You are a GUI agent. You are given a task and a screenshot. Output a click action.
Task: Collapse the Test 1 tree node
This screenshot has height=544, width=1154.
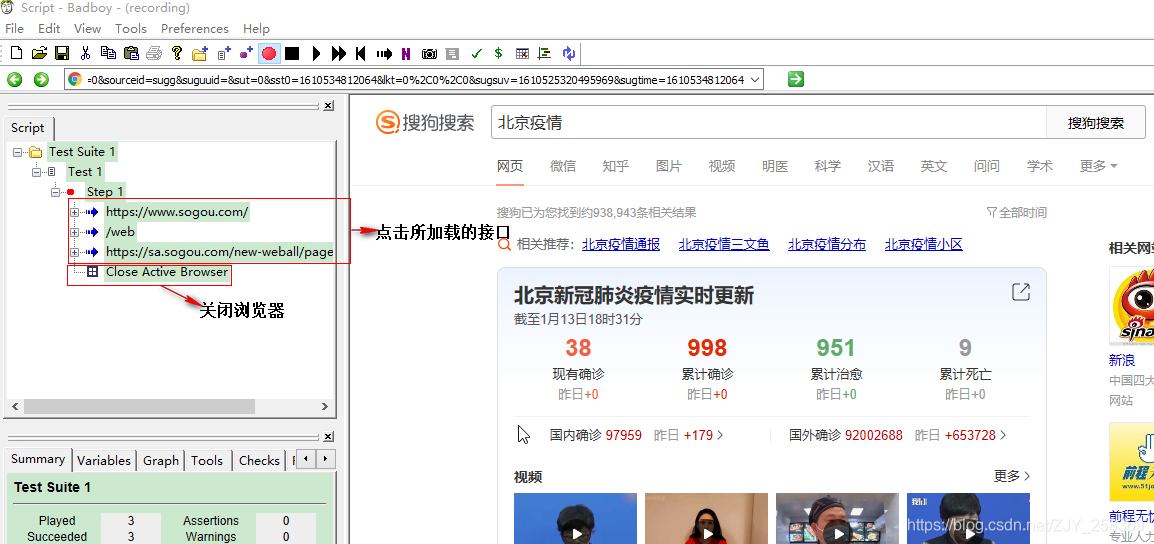36,172
